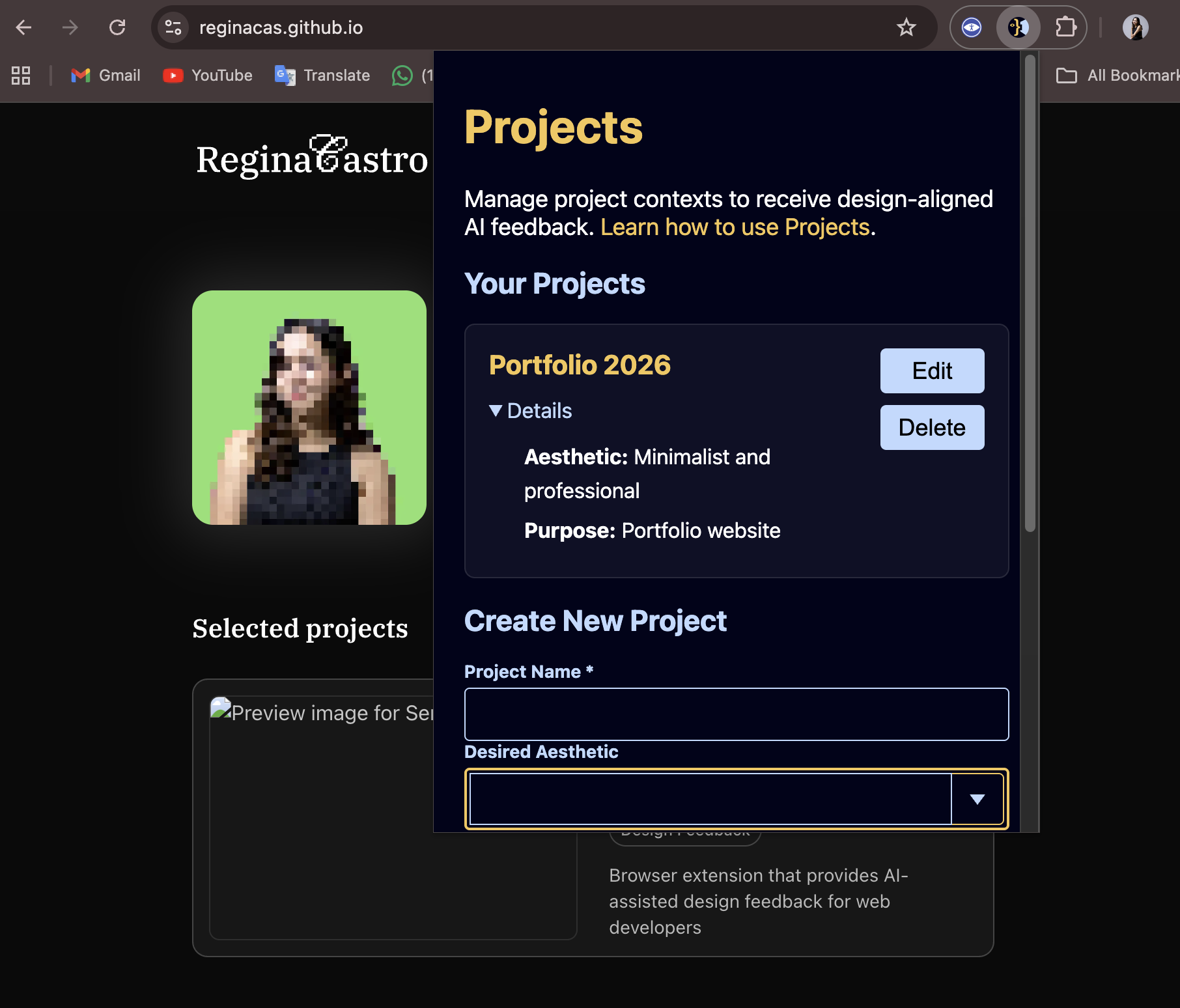This screenshot has height=1008, width=1180.
Task: Click the popup vertical scrollbar
Action: point(1030,293)
